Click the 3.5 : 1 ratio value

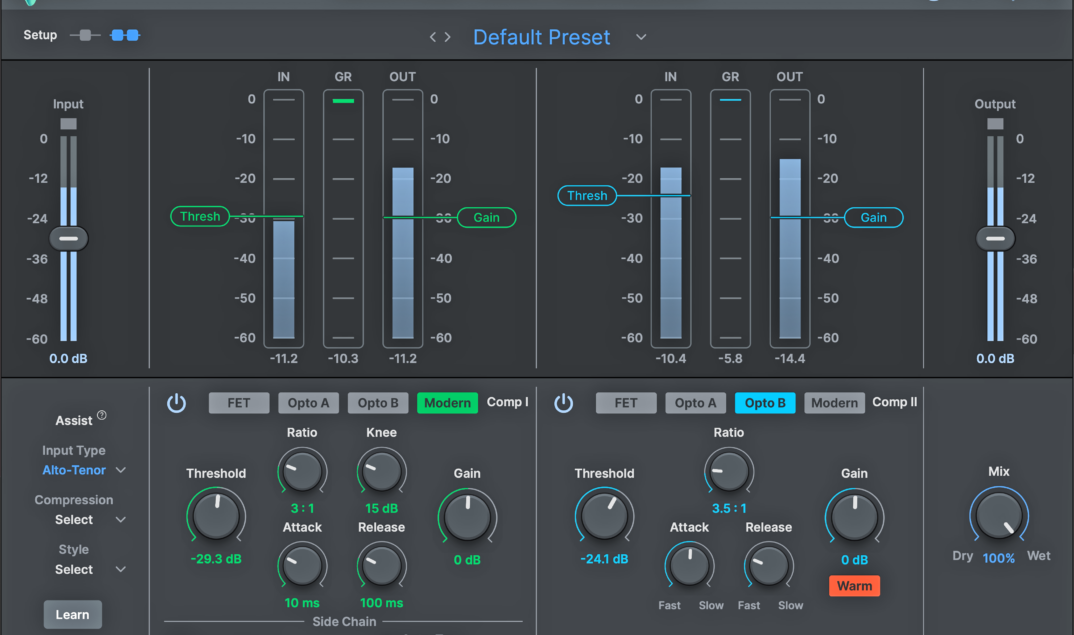tap(729, 508)
